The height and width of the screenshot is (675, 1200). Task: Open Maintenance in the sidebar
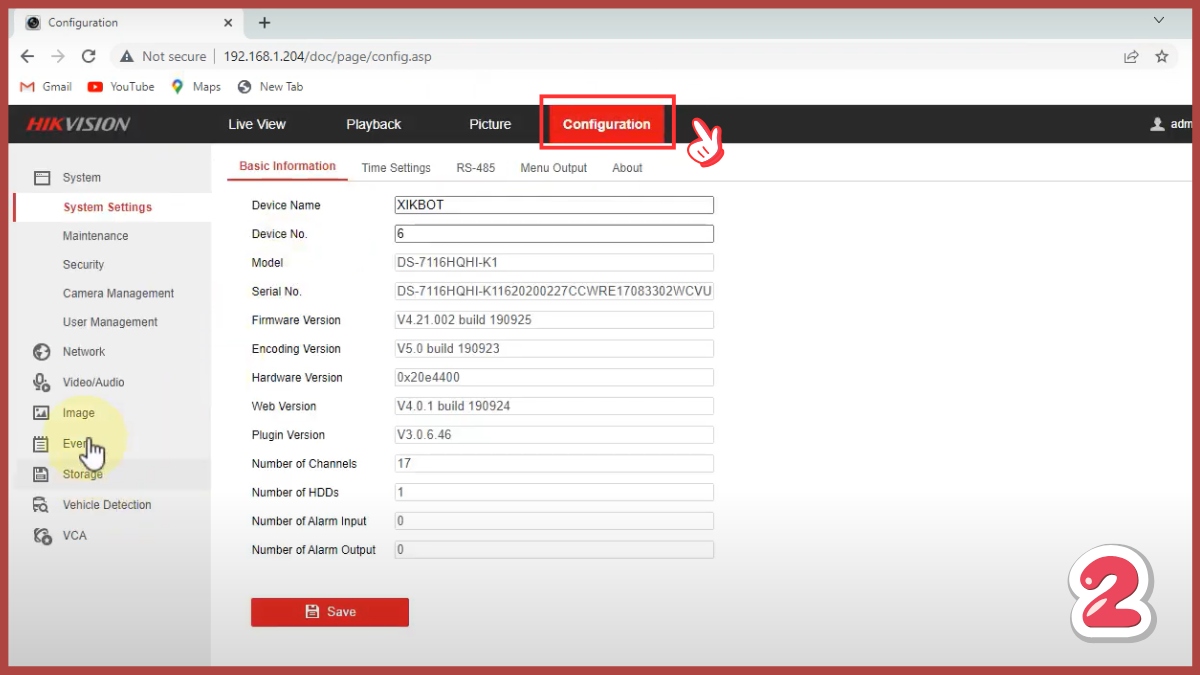click(x=96, y=236)
